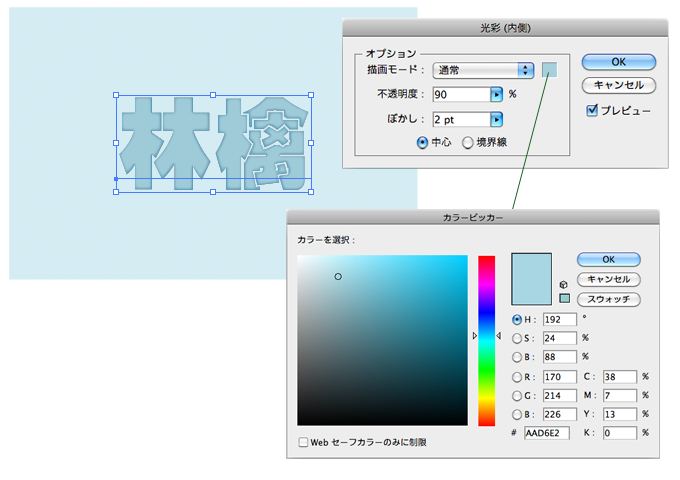
Task: Click the small web-safe color swatch below the cube
Action: [565, 298]
